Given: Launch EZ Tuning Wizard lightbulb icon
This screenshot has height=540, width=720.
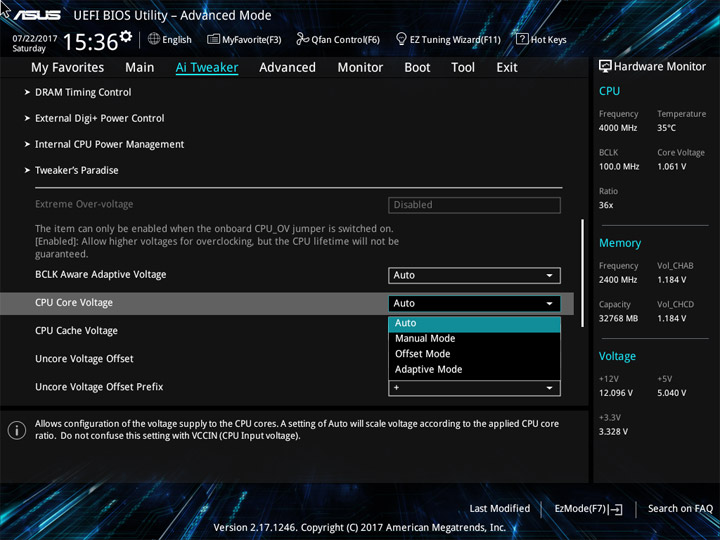Looking at the screenshot, I should point(401,39).
